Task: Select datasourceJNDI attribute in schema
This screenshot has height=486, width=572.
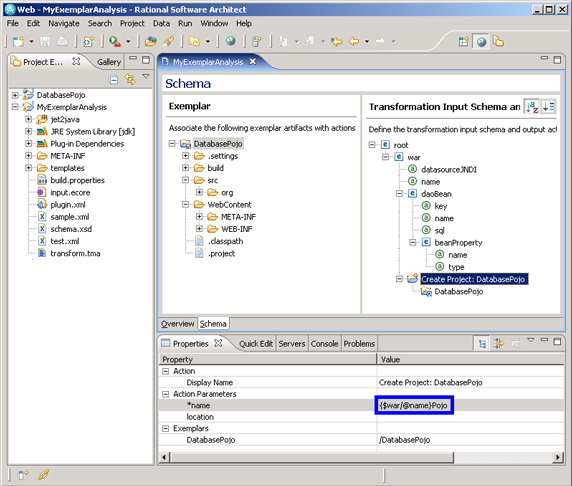Action: (449, 169)
